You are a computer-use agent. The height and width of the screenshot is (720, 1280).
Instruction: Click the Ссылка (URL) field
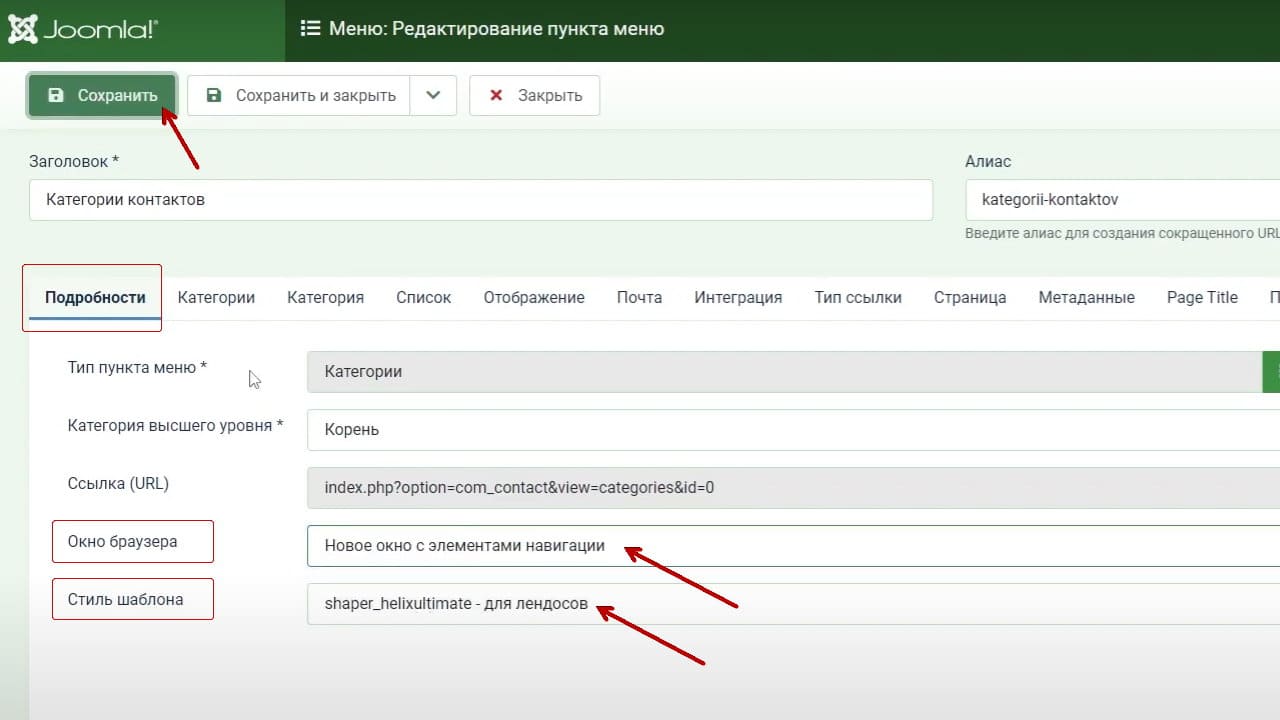tap(793, 488)
